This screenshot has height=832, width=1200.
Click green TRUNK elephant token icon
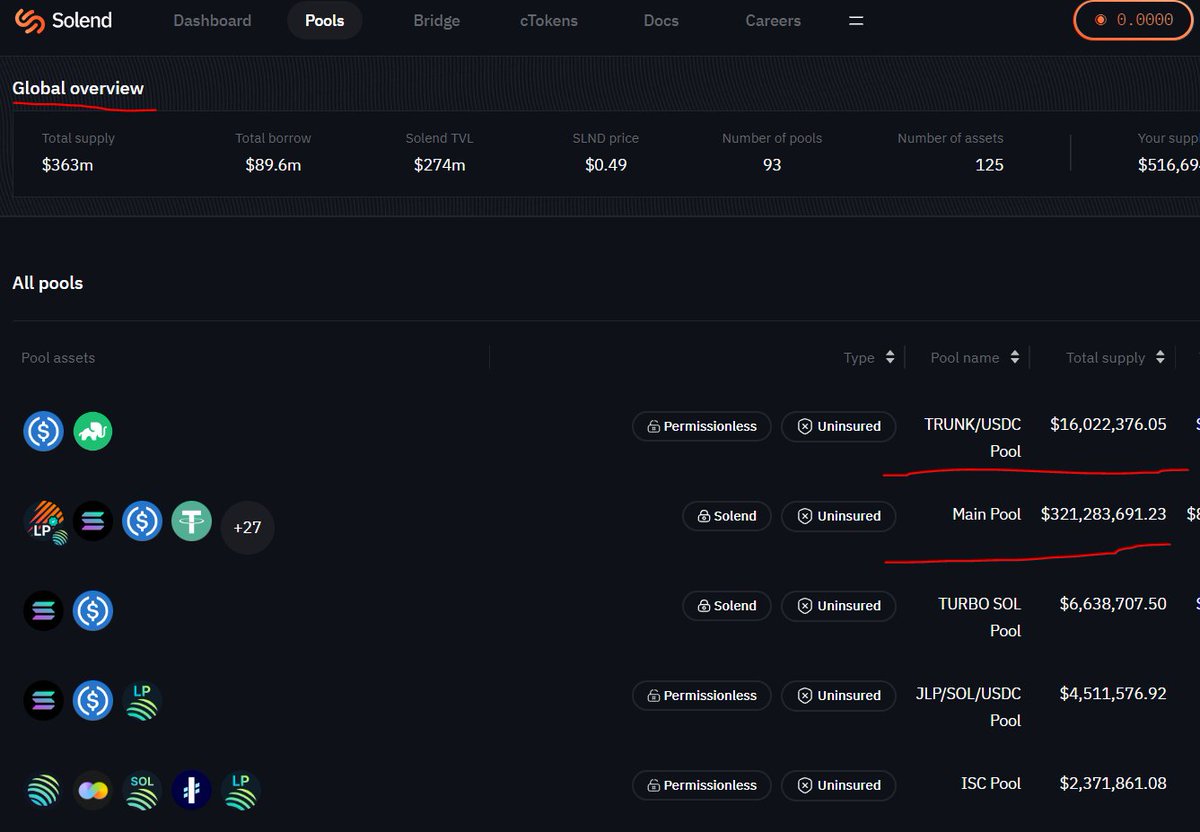[93, 431]
